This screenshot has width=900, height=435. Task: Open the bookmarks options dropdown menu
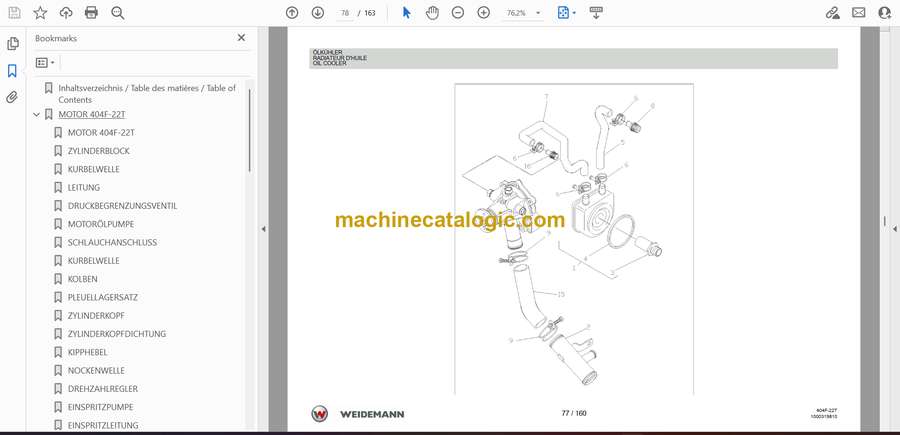coord(46,62)
